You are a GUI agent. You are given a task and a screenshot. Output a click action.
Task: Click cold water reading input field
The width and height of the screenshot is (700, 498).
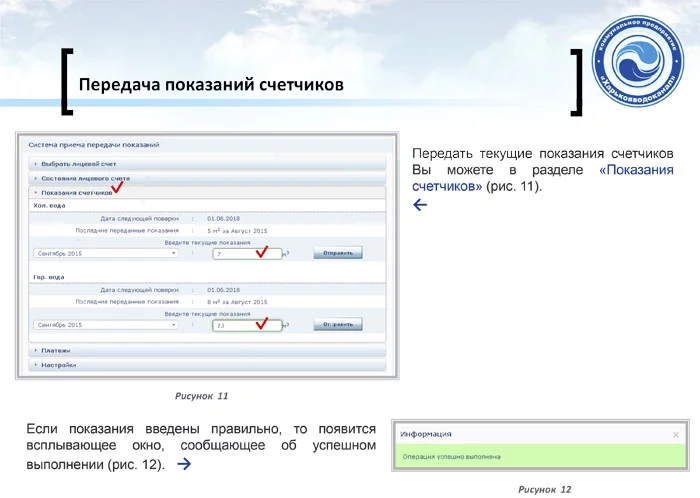tap(247, 253)
